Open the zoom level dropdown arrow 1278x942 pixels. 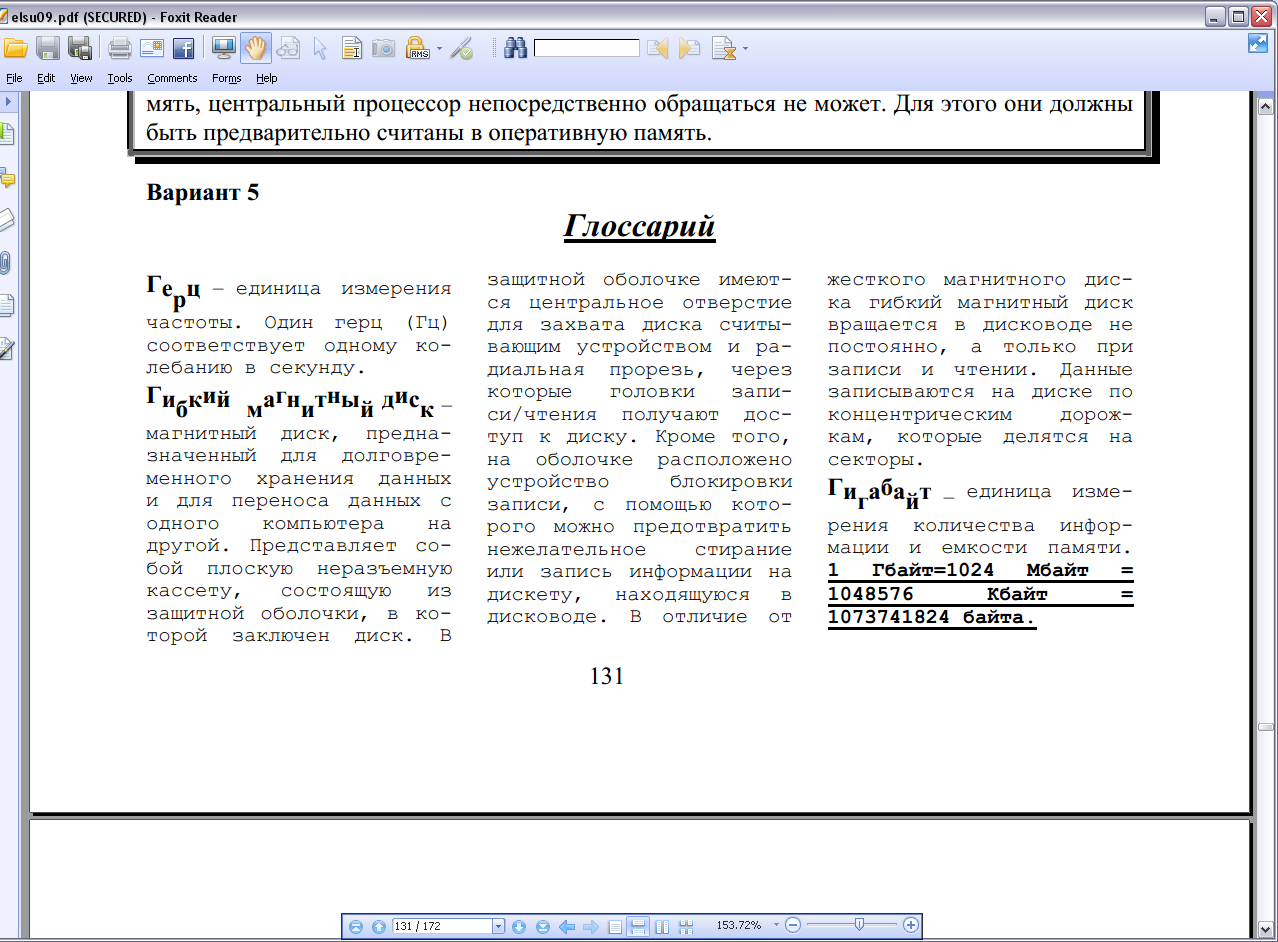tap(776, 927)
